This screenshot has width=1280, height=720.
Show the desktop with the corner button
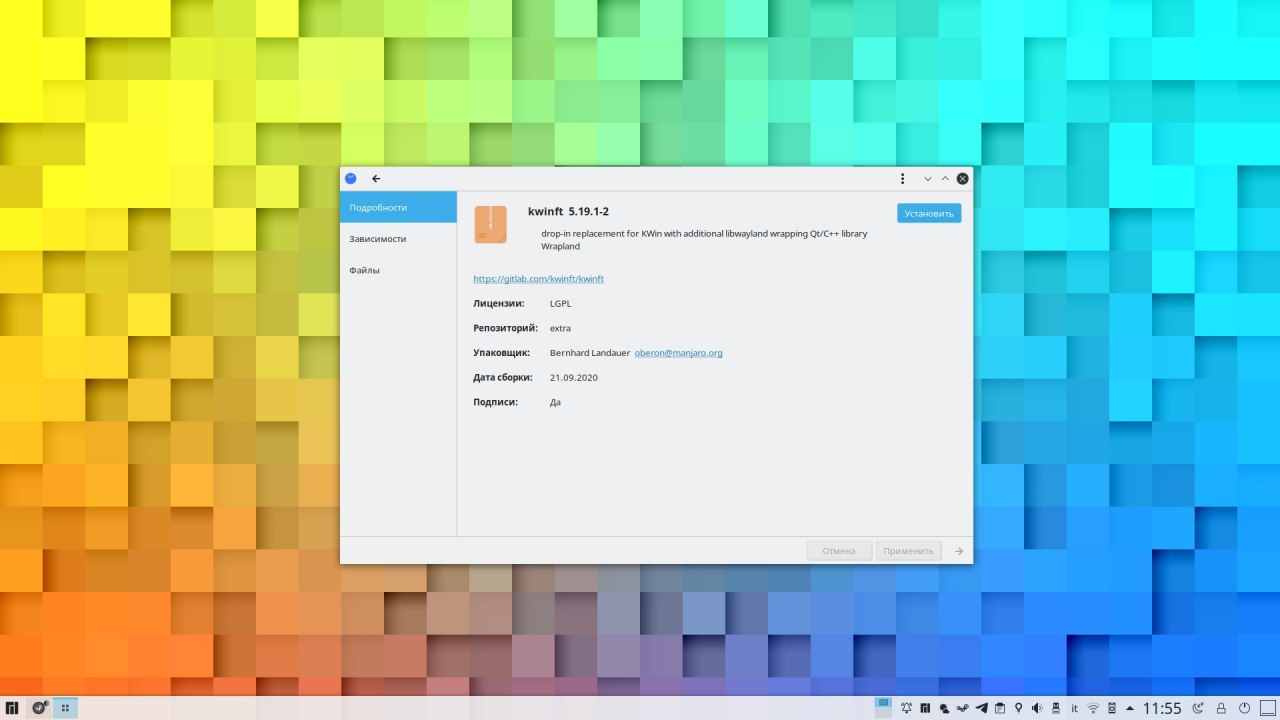(x=1268, y=708)
